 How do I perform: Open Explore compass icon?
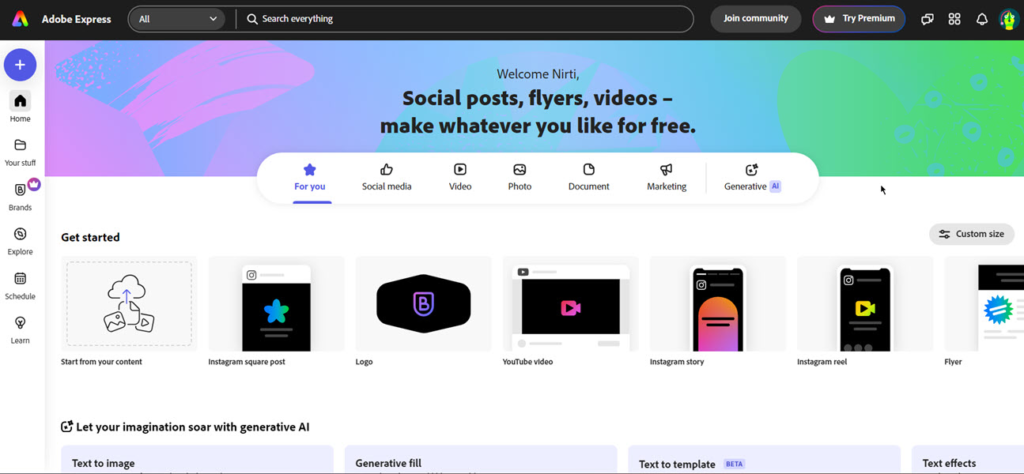(x=20, y=234)
